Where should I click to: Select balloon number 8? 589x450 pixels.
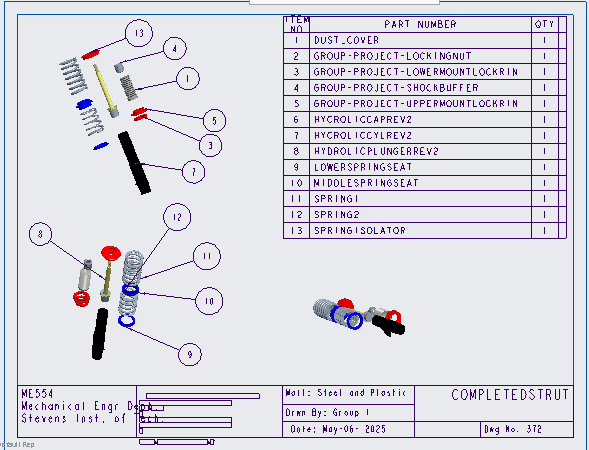coord(41,234)
